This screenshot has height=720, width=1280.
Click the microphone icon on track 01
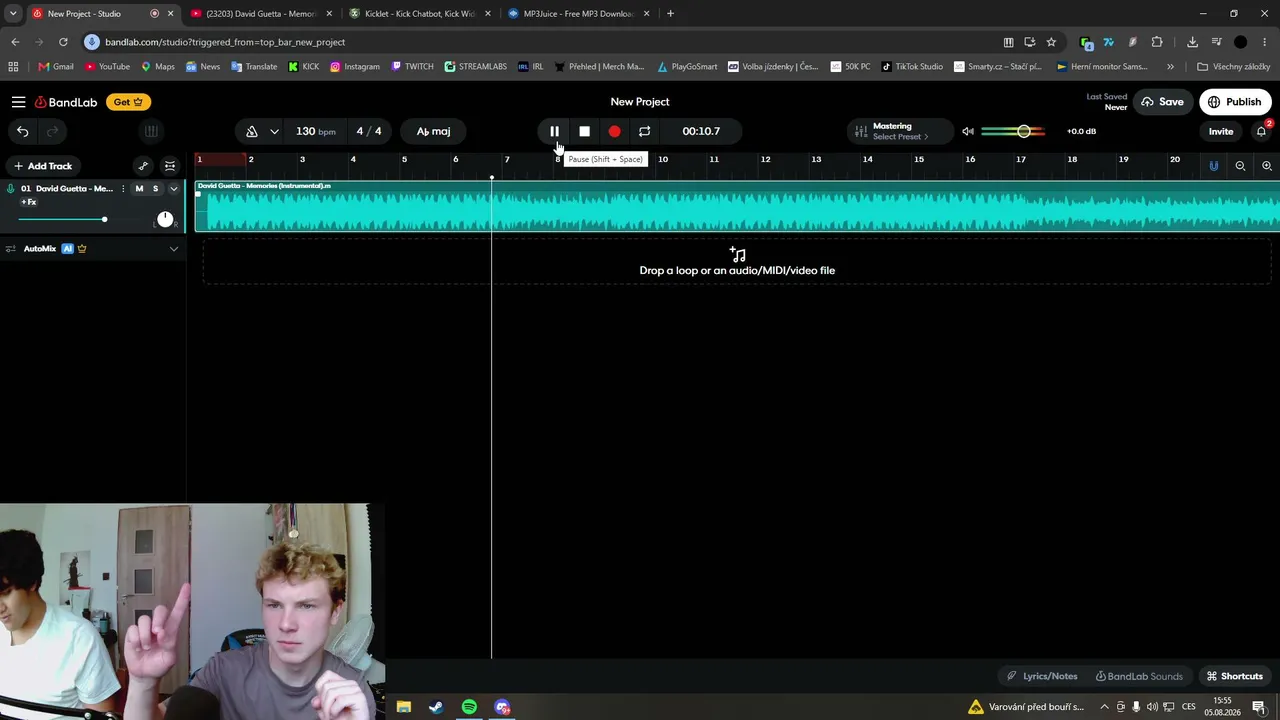coord(10,189)
